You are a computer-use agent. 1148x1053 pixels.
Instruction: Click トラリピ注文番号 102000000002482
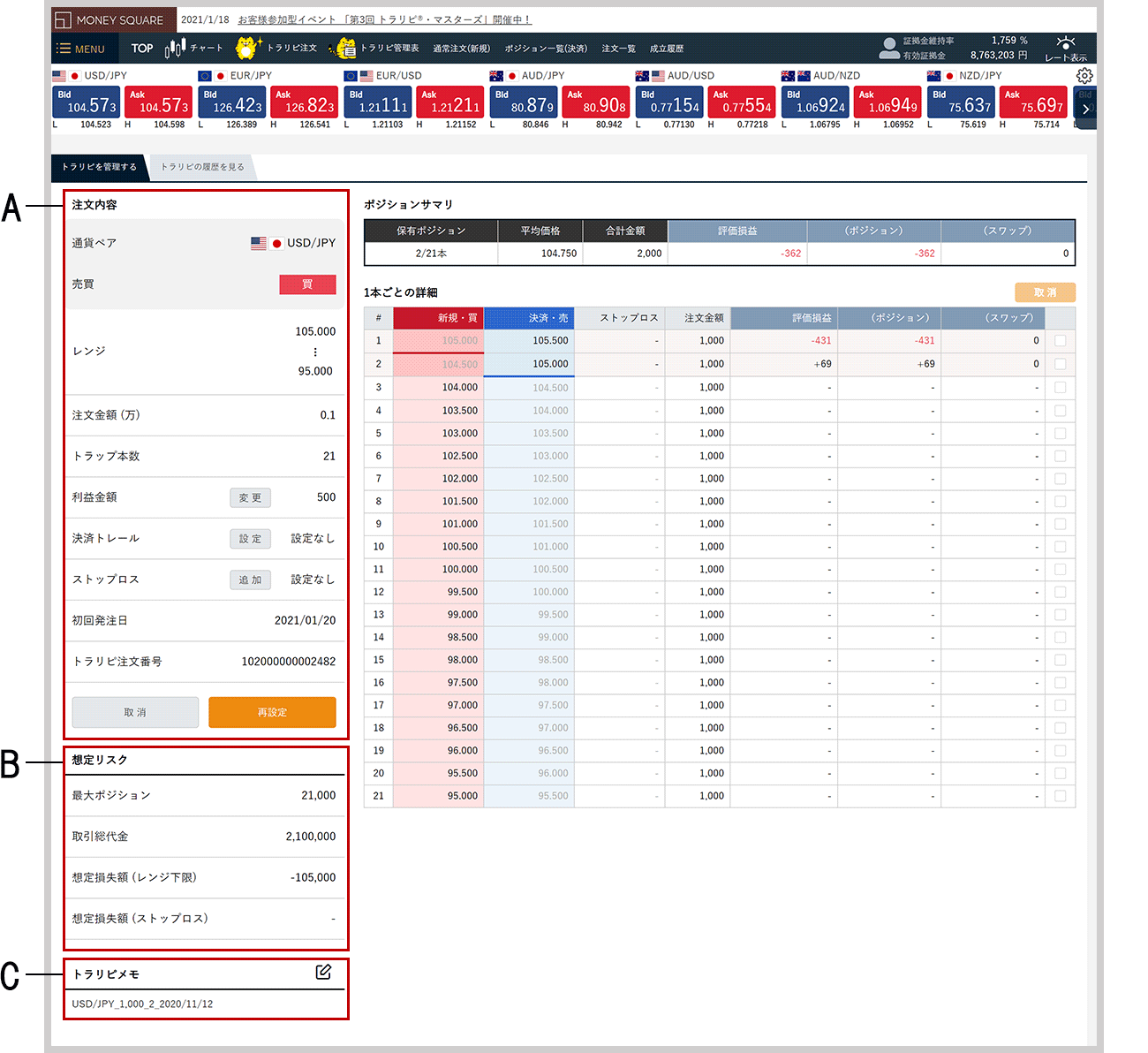tap(289, 662)
